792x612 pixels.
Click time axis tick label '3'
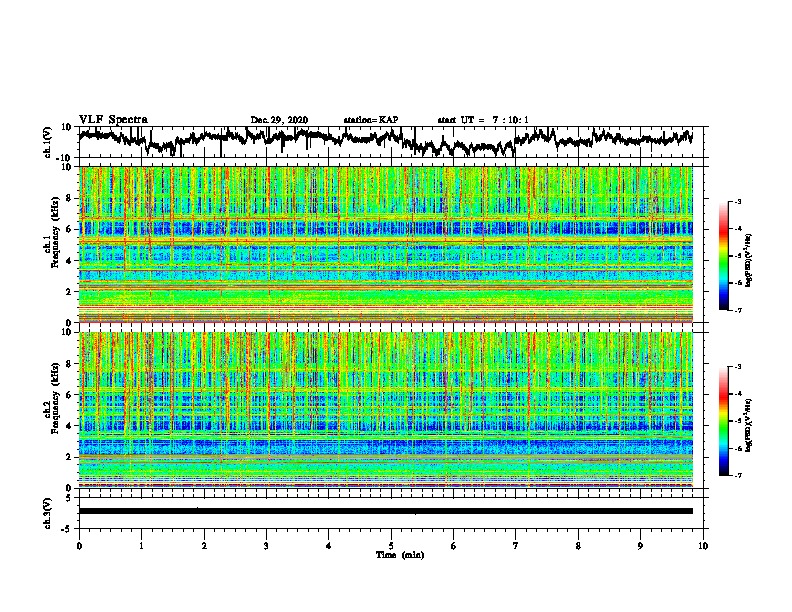click(x=266, y=546)
